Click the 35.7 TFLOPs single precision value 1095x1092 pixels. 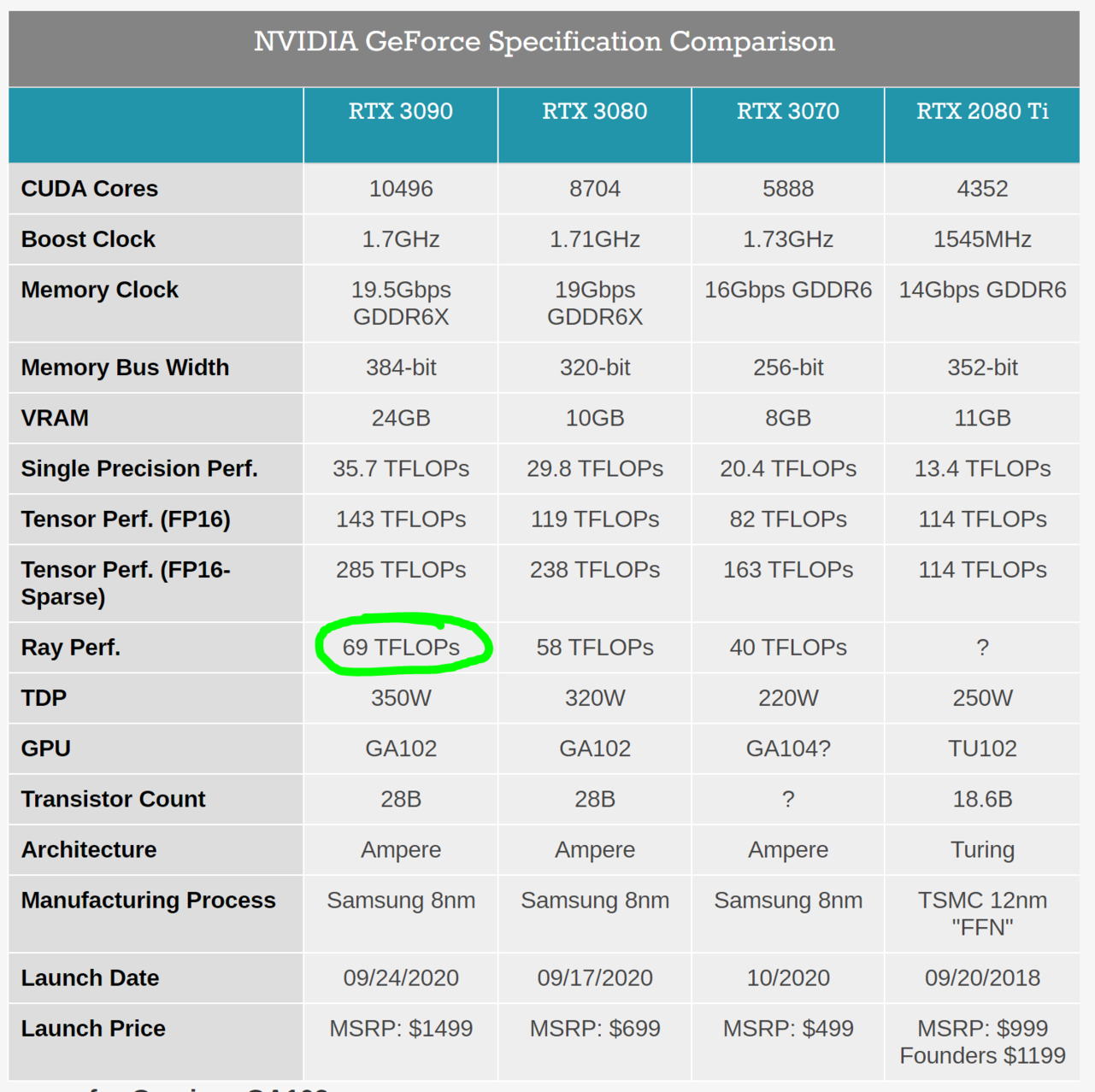[401, 468]
